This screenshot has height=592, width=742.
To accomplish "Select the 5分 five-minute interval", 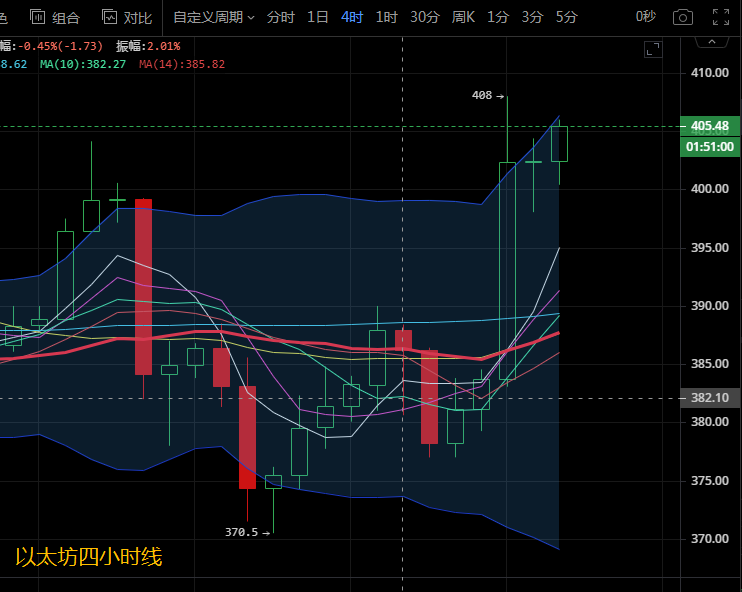I will point(566,17).
